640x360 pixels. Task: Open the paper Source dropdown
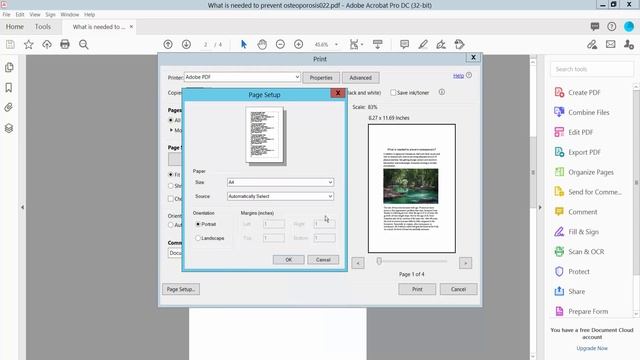coord(280,196)
